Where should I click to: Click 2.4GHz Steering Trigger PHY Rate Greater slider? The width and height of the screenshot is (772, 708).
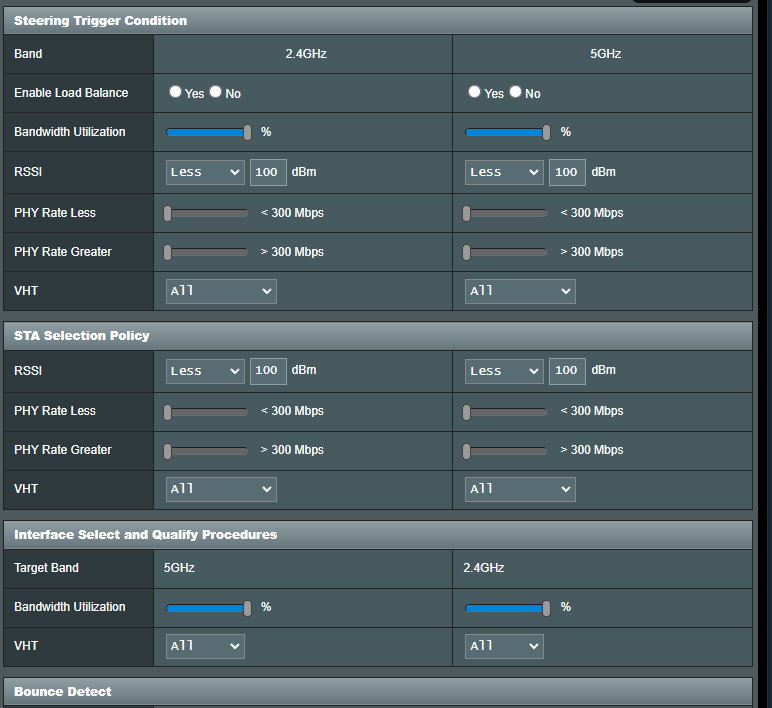(x=206, y=252)
